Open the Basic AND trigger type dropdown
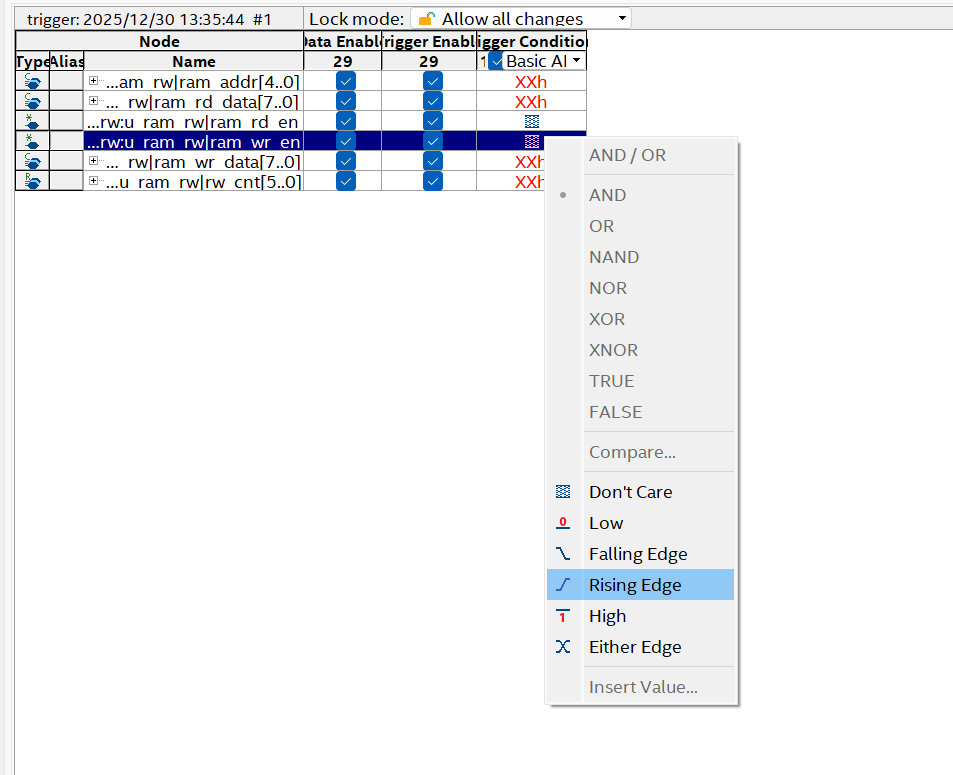The image size is (953, 775). click(545, 61)
